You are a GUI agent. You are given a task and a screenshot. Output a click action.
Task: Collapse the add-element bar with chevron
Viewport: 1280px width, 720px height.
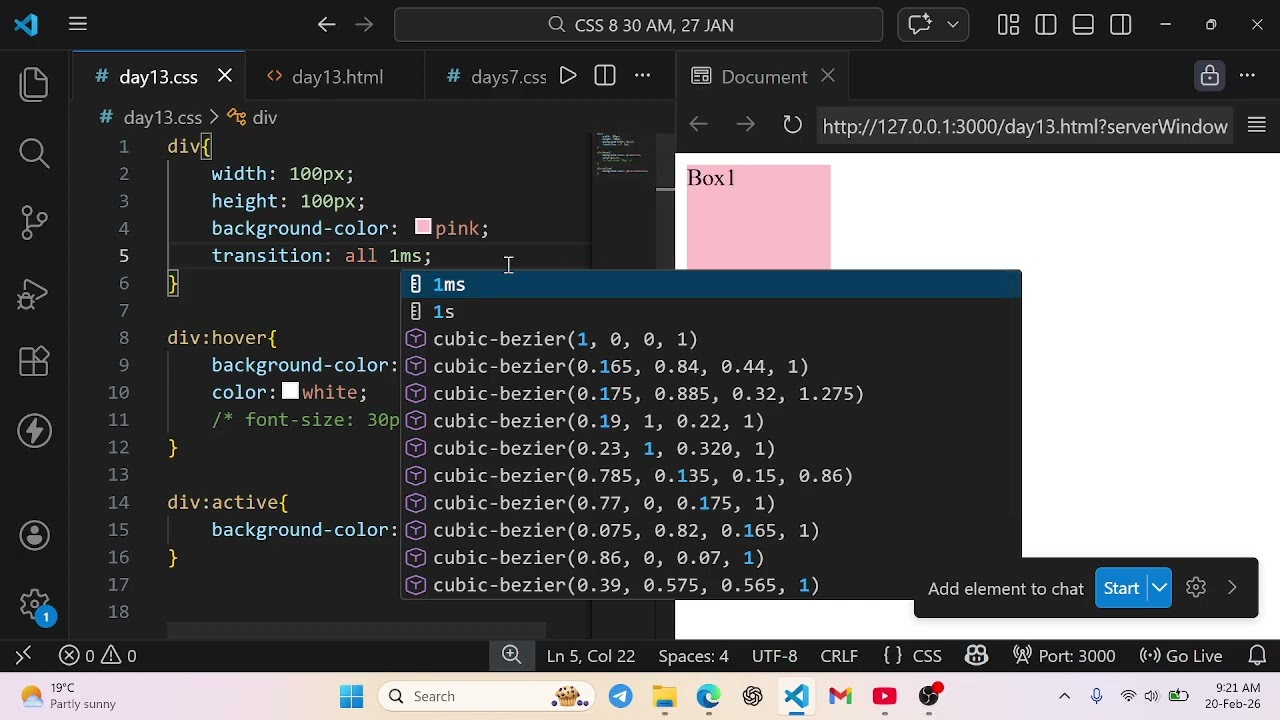[x=1232, y=588]
